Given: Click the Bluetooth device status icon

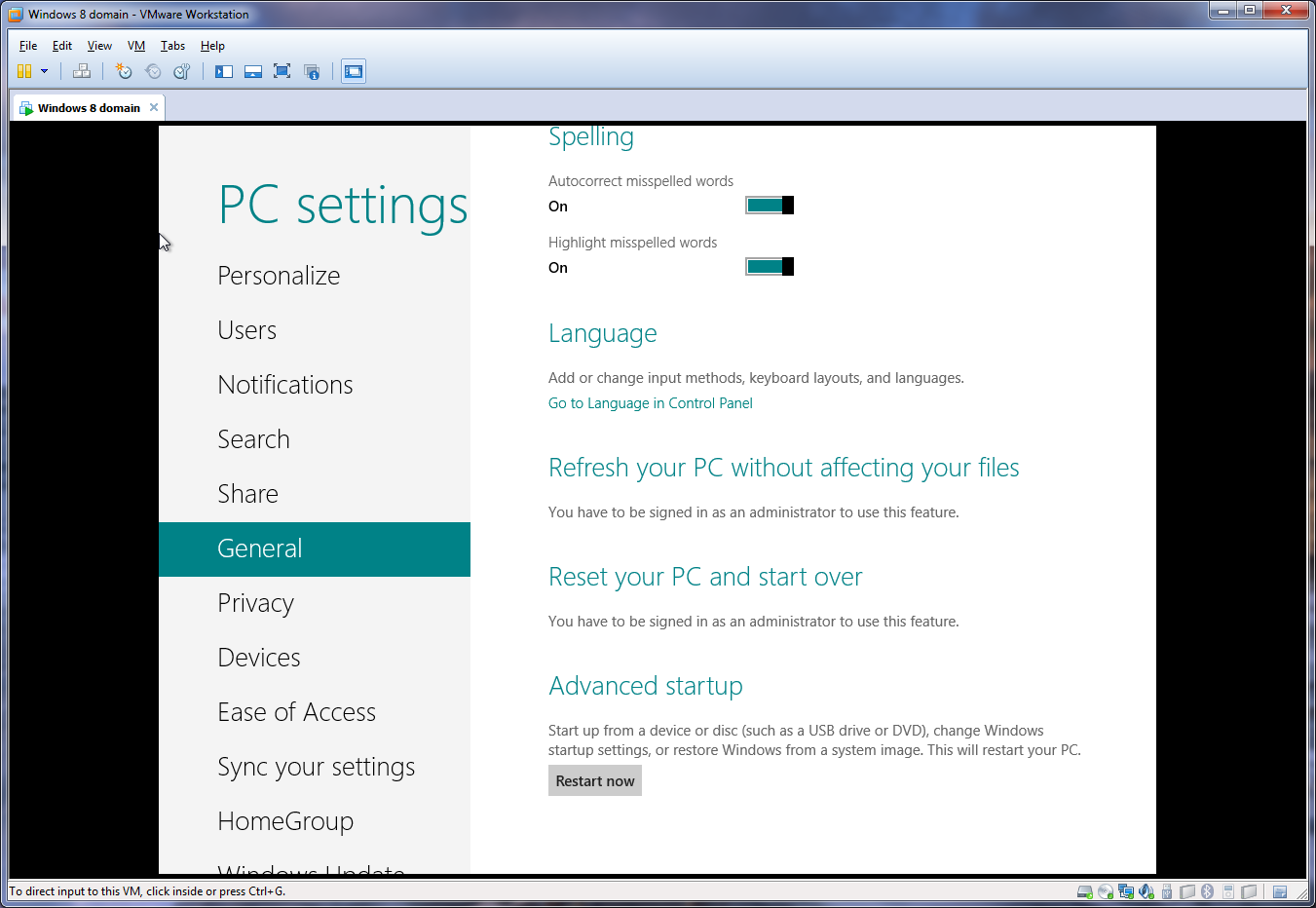Looking at the screenshot, I should pos(1208,891).
